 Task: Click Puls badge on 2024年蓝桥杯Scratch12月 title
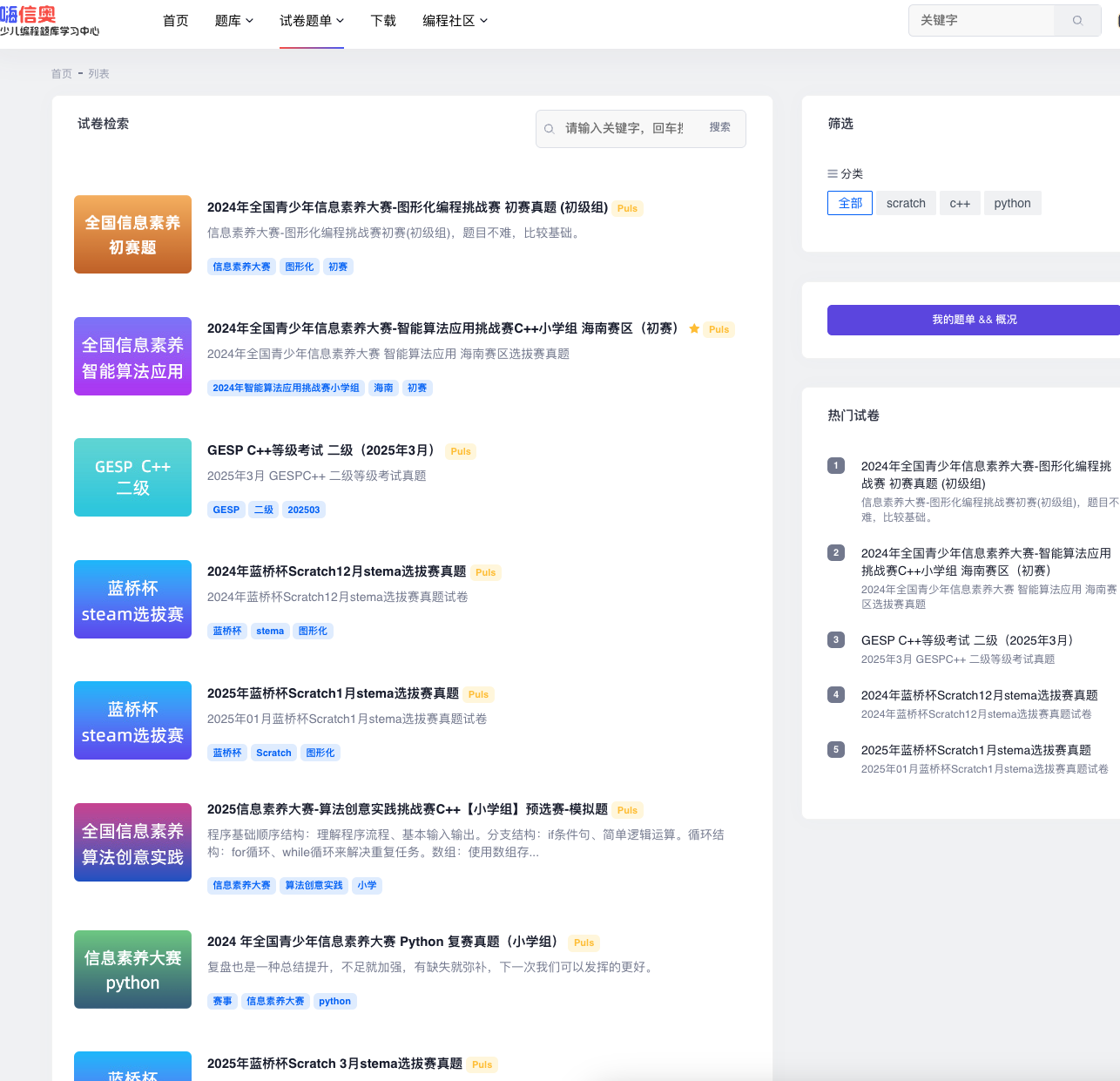click(x=486, y=572)
